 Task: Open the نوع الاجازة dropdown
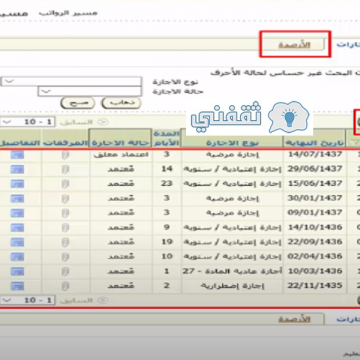click(x=71, y=81)
